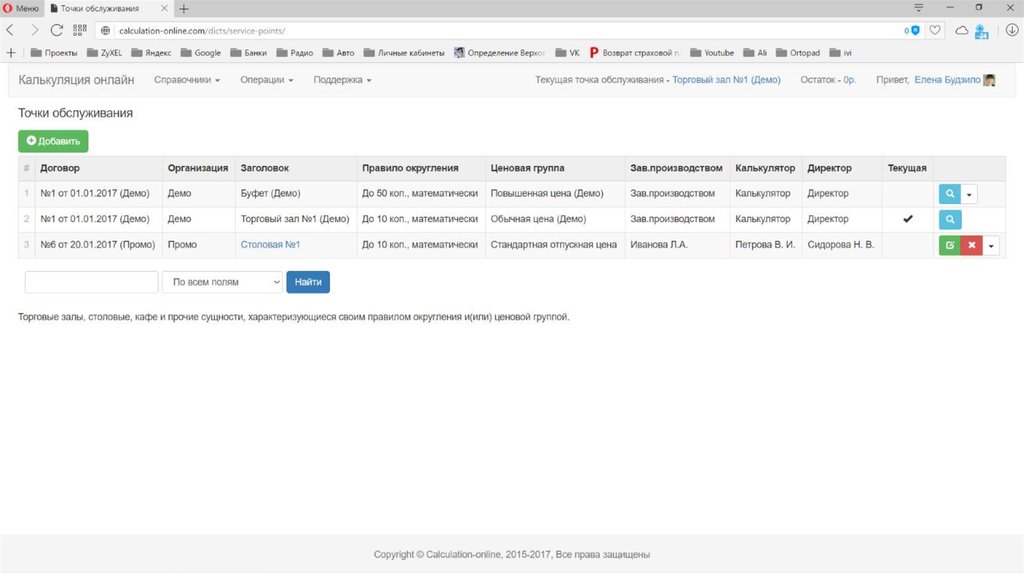Click the search text input field
Screen dimensions: 1024x574
91,283
